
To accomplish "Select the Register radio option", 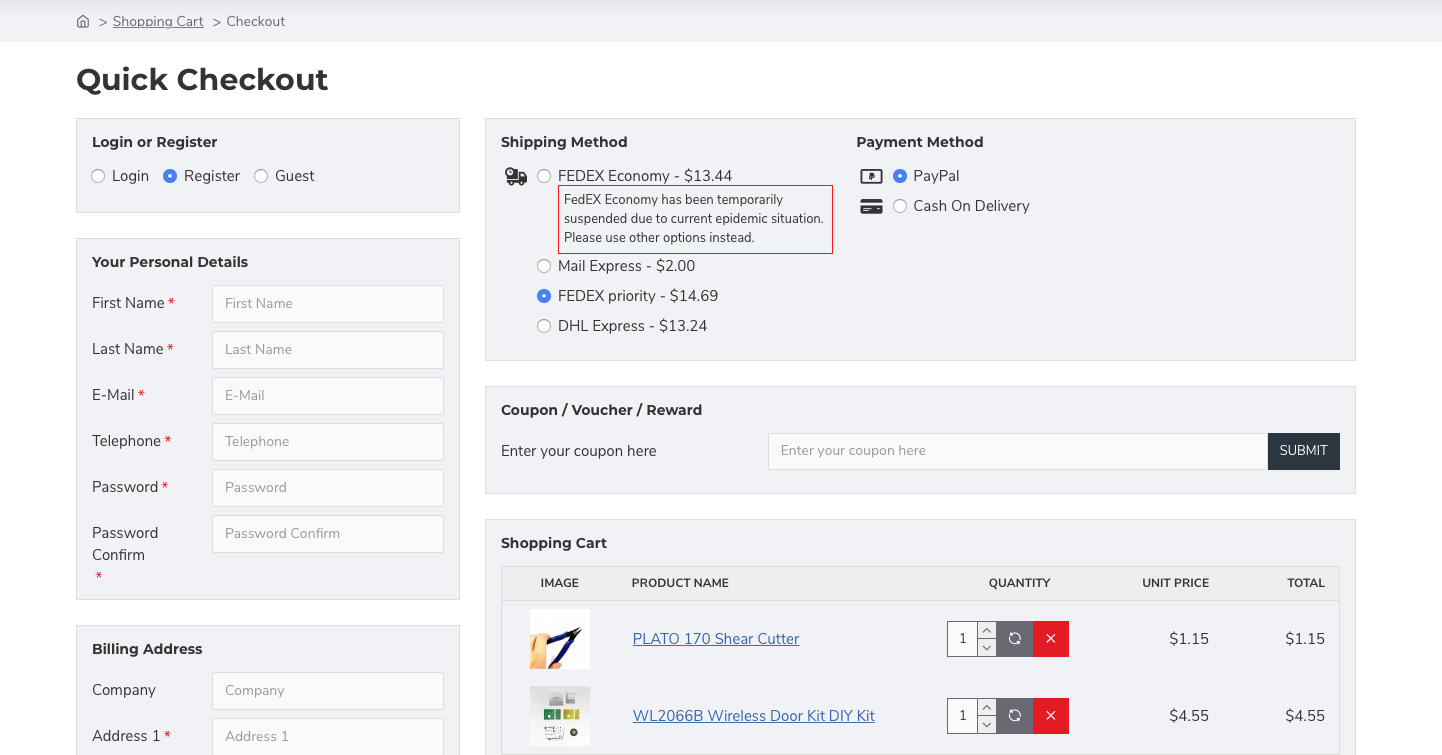I will tap(170, 176).
